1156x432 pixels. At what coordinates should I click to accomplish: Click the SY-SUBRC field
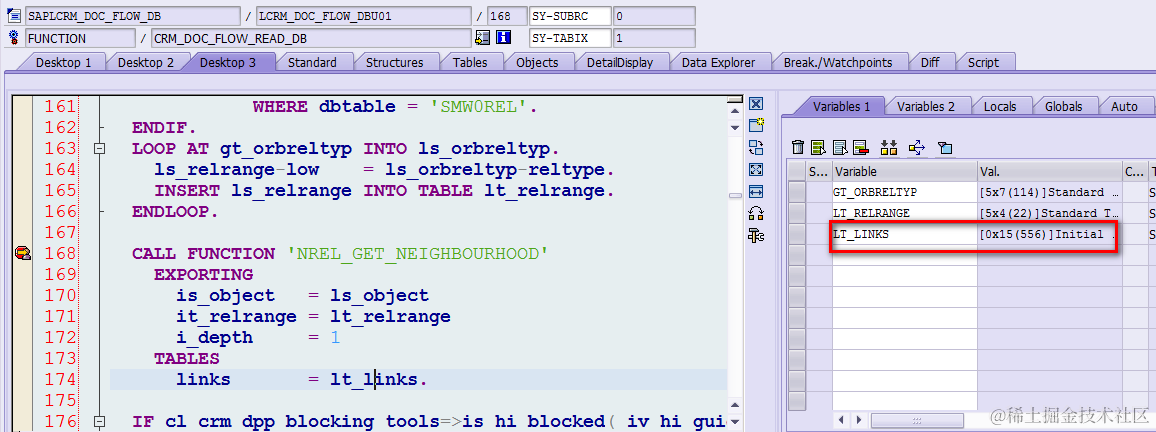click(570, 16)
